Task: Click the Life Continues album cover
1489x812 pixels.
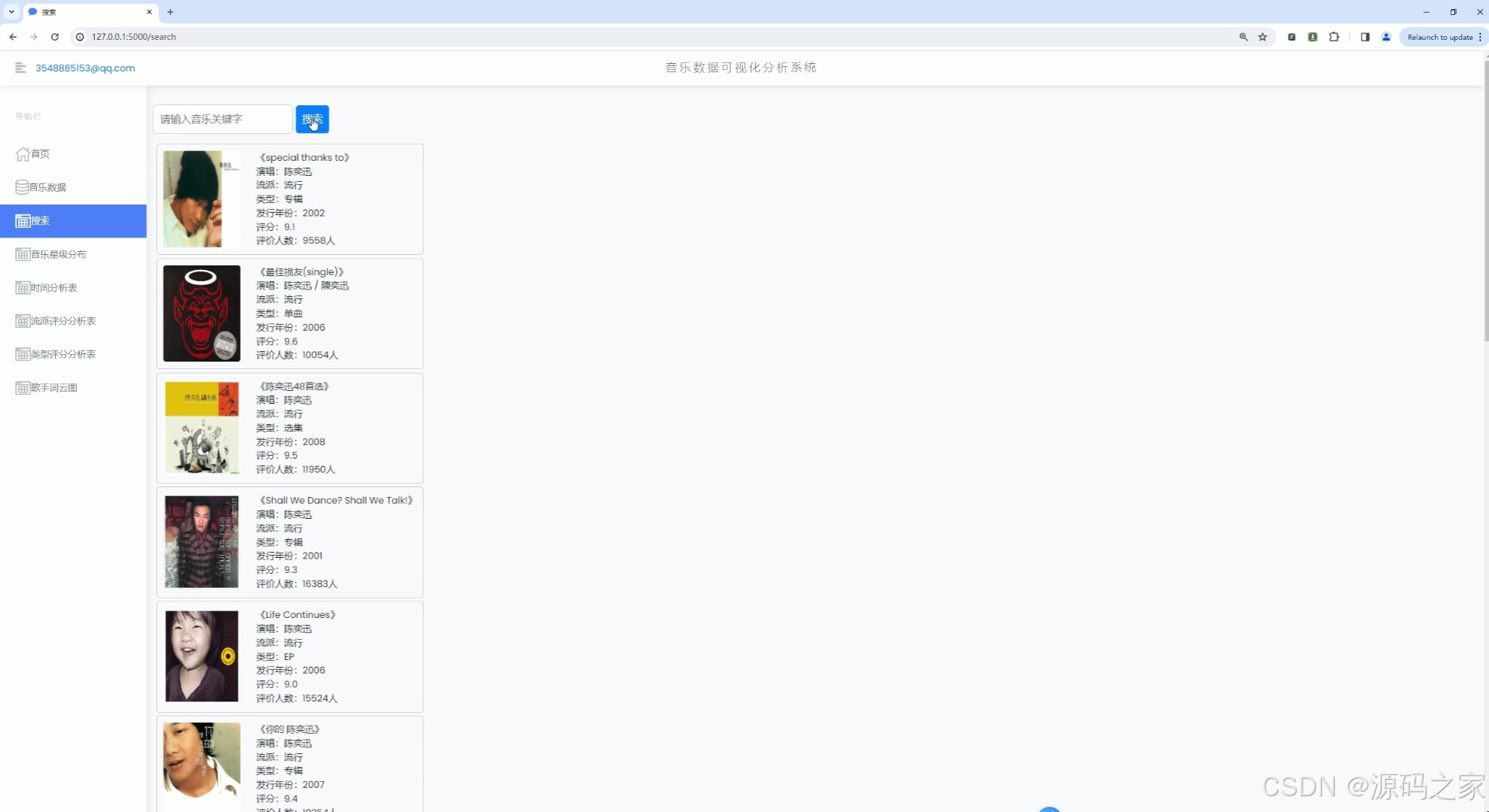Action: coord(202,656)
